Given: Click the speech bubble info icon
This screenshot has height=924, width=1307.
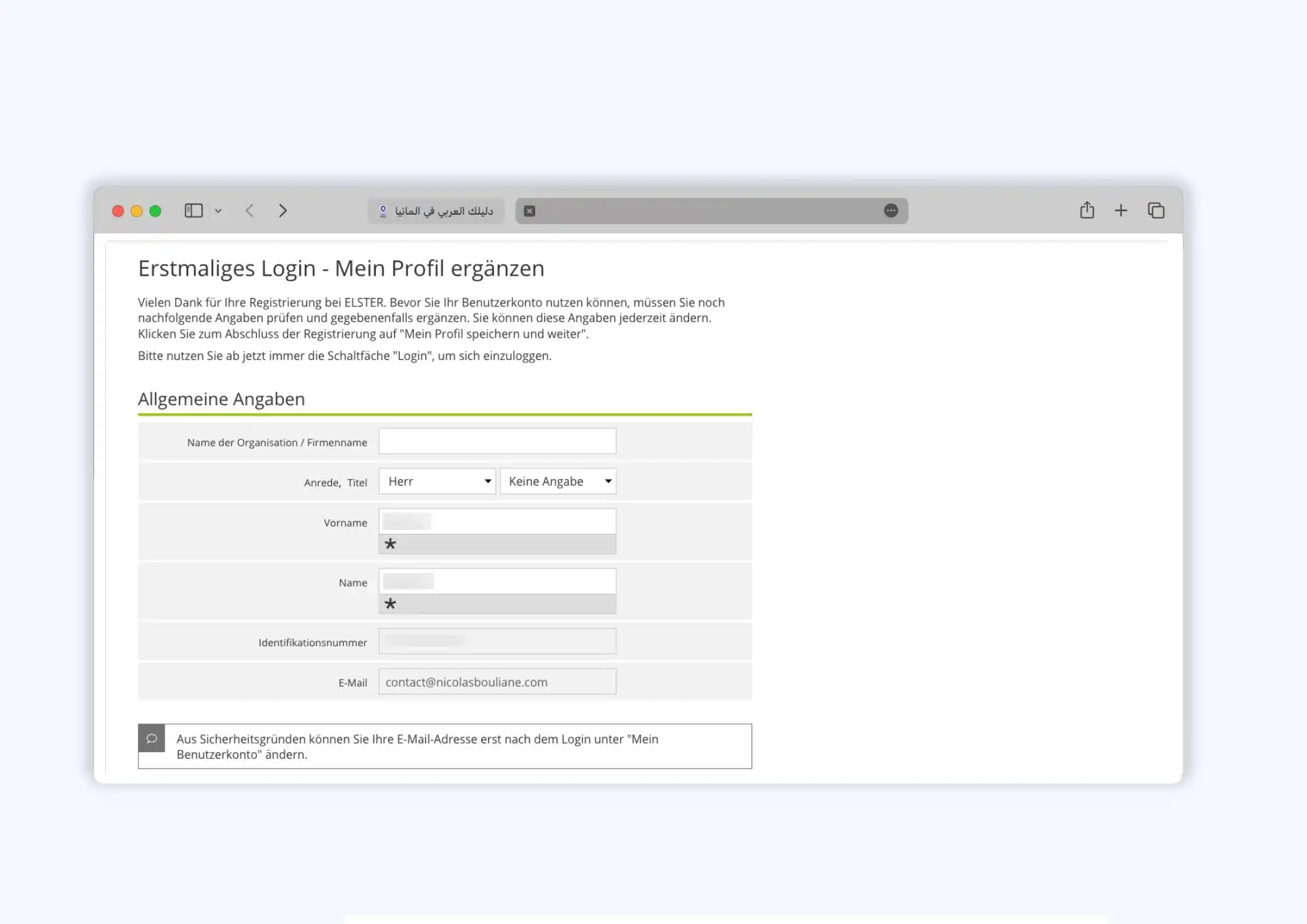Looking at the screenshot, I should click(x=152, y=738).
